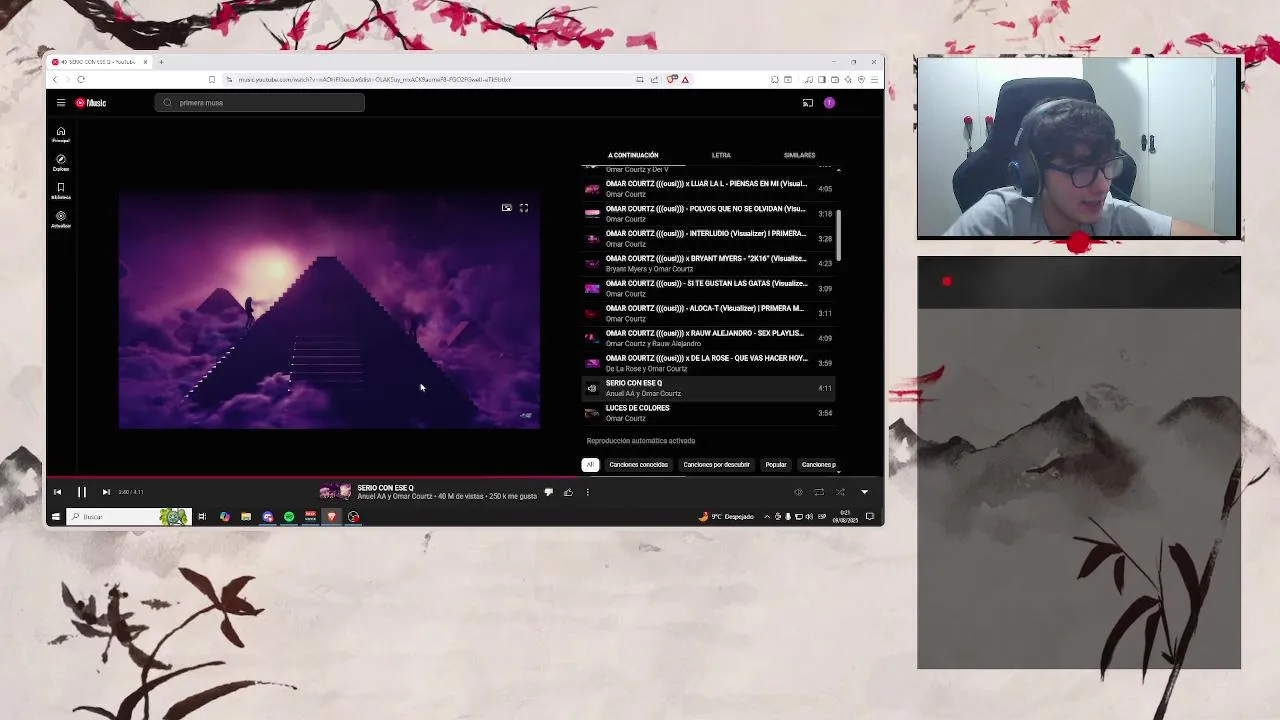Open Biblioteca in the sidebar

point(61,191)
